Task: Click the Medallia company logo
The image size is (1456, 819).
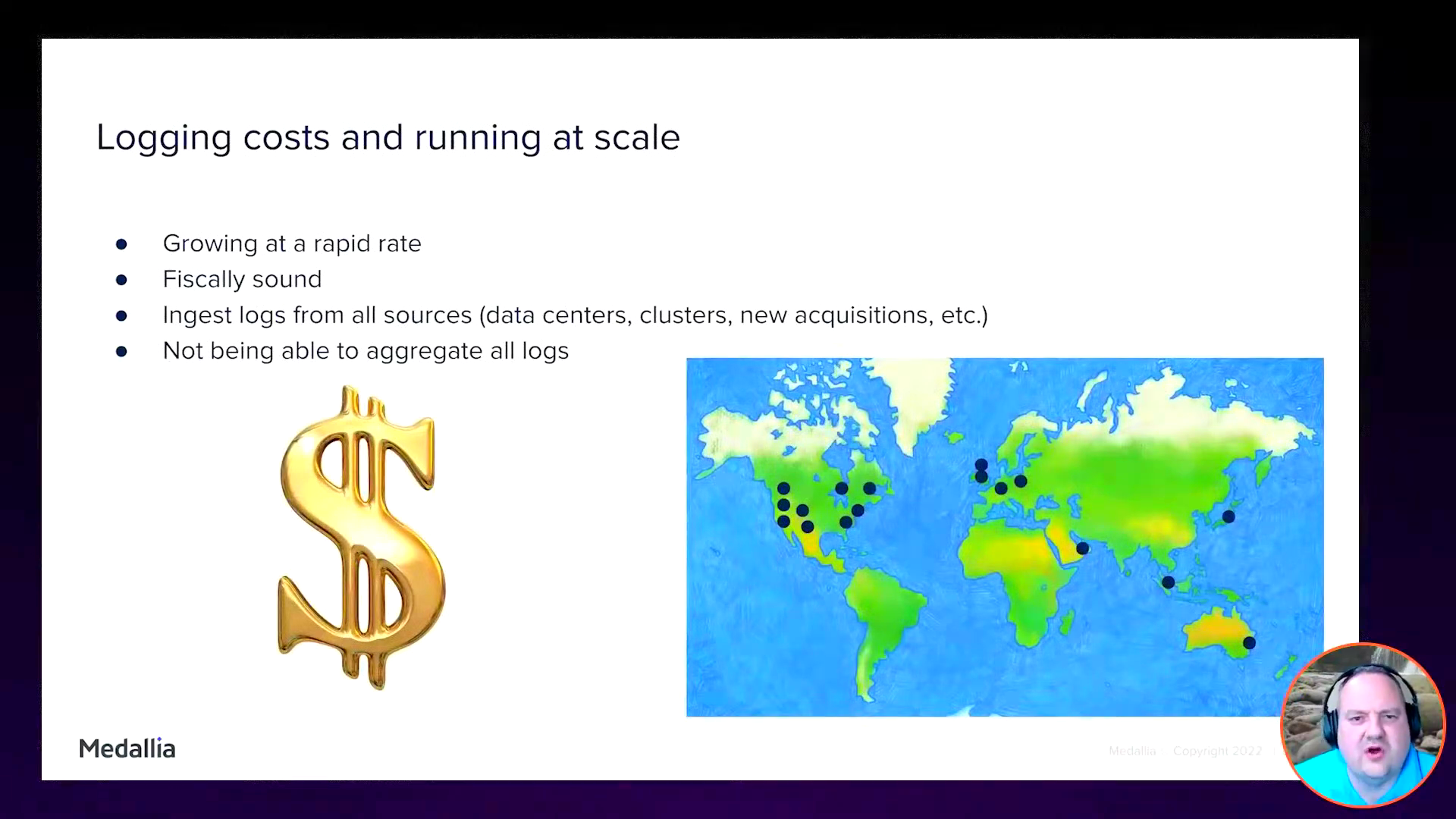Action: [127, 748]
